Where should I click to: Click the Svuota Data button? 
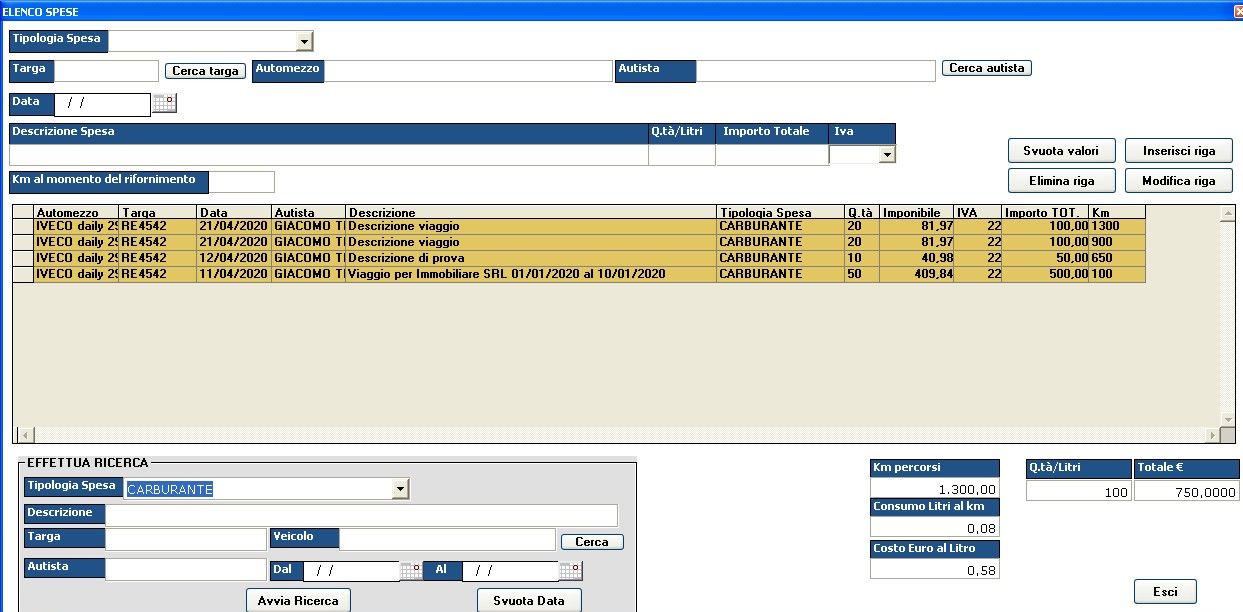529,601
